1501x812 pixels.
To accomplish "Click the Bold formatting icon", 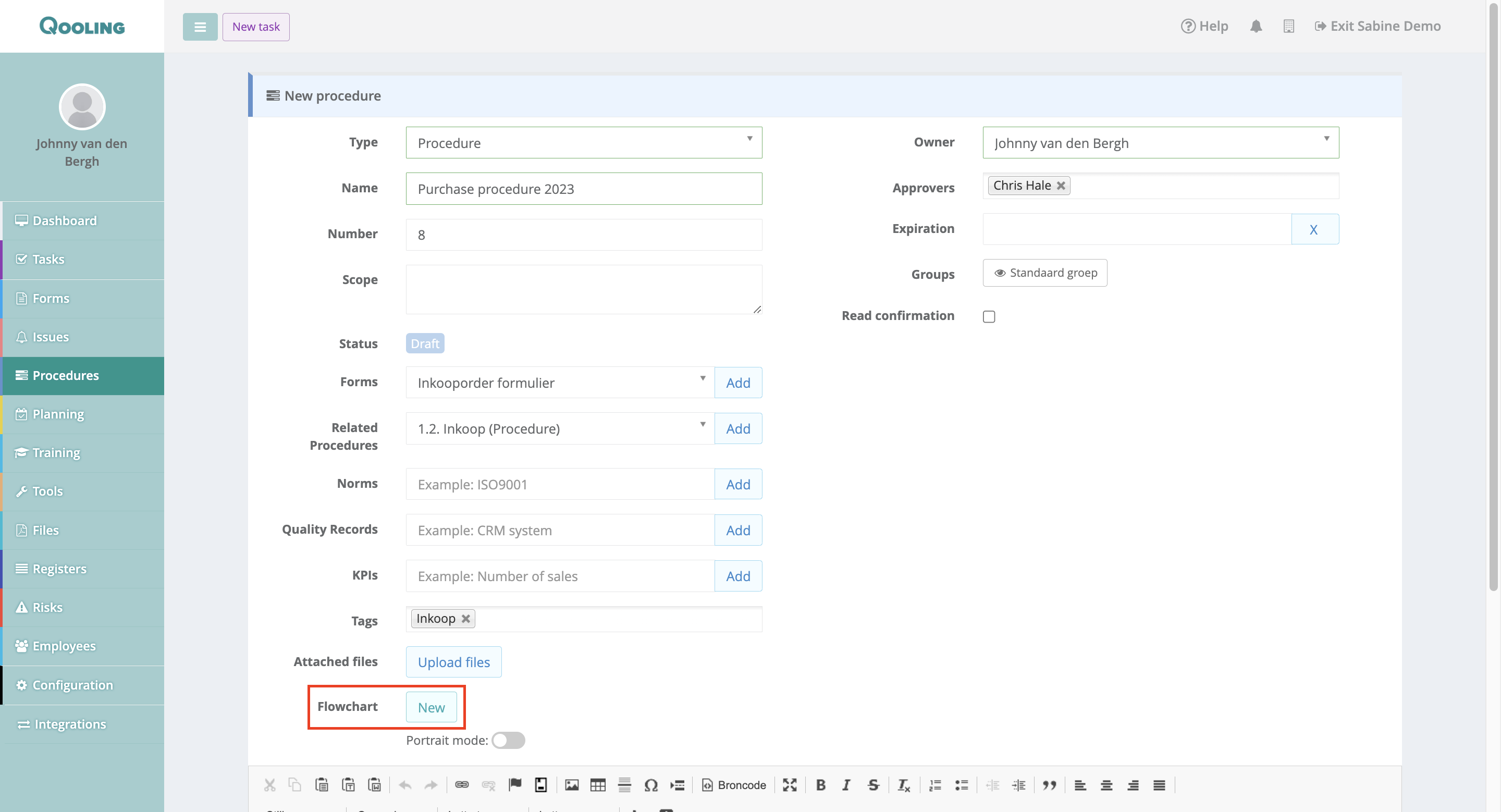I will [820, 785].
